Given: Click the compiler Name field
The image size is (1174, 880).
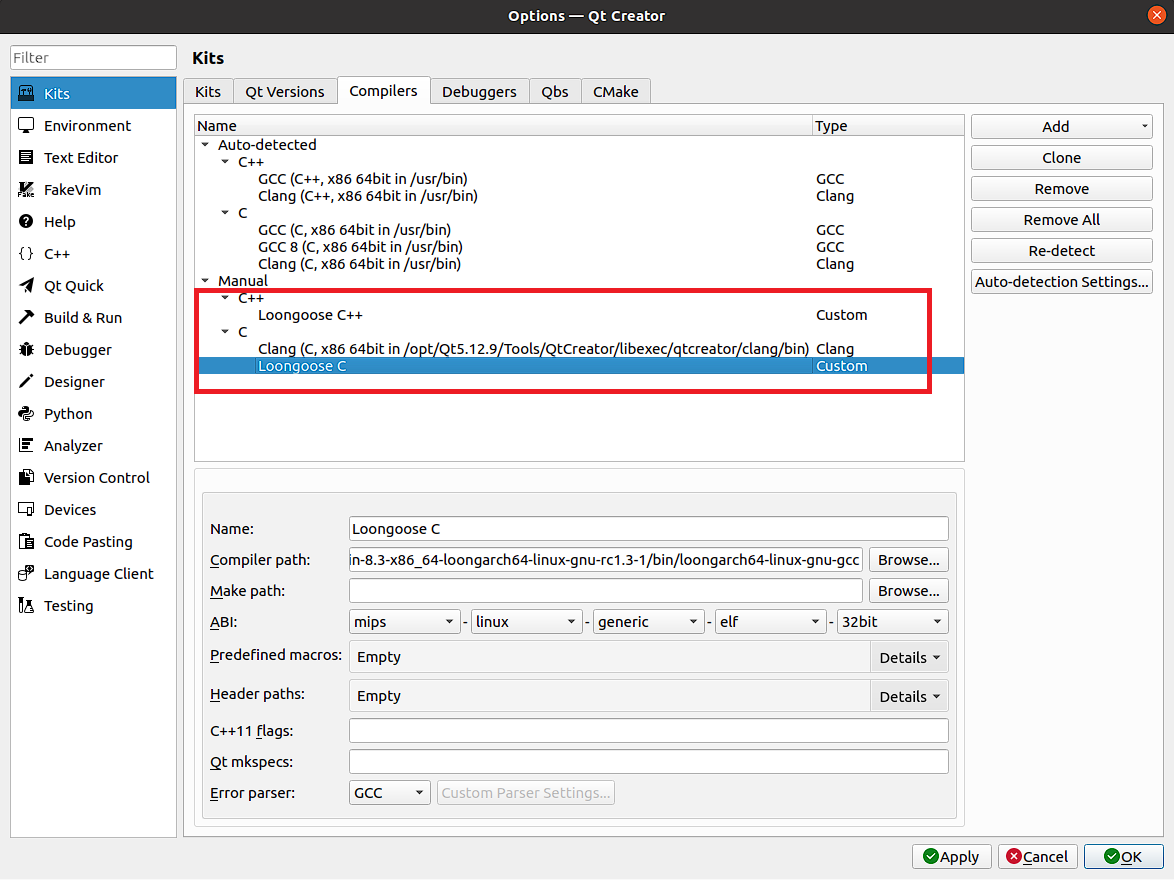Looking at the screenshot, I should (x=648, y=529).
